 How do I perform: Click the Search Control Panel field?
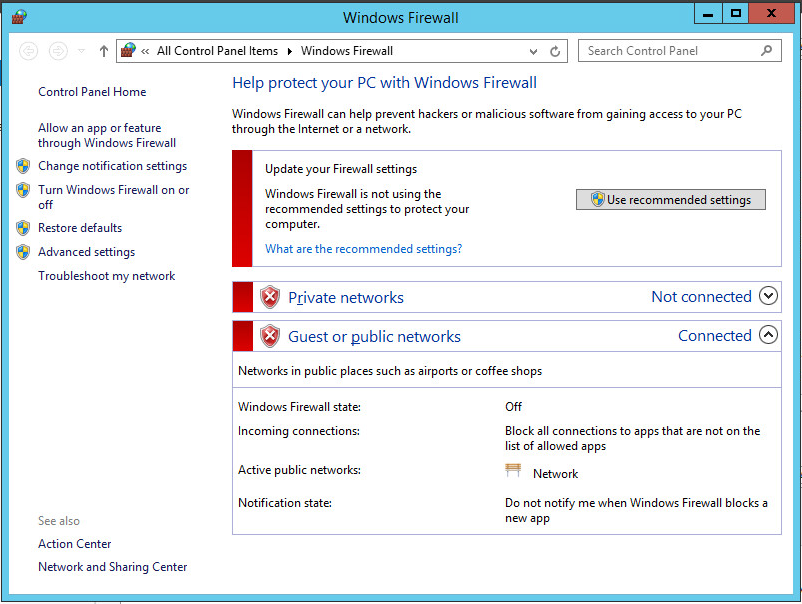(679, 51)
